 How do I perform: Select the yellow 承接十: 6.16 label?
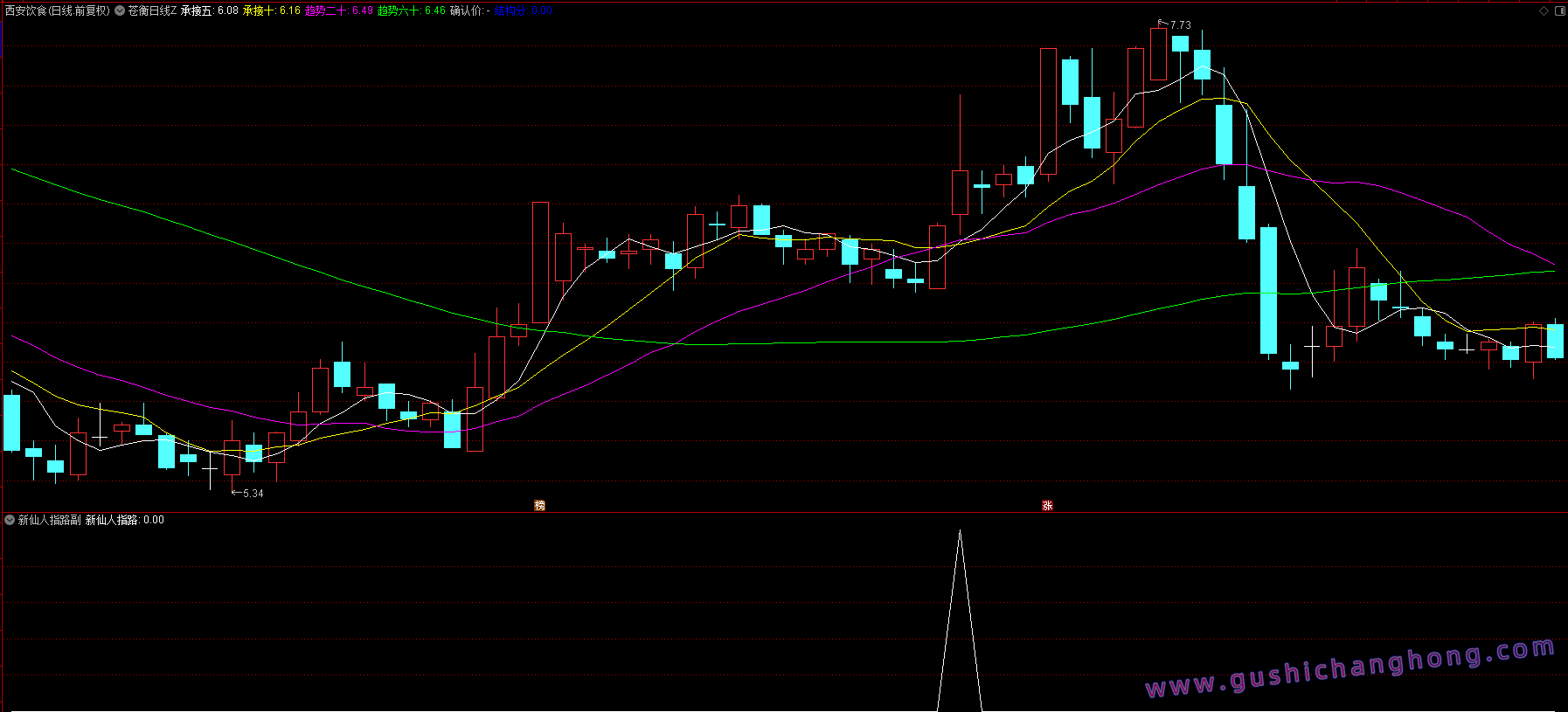point(272,10)
